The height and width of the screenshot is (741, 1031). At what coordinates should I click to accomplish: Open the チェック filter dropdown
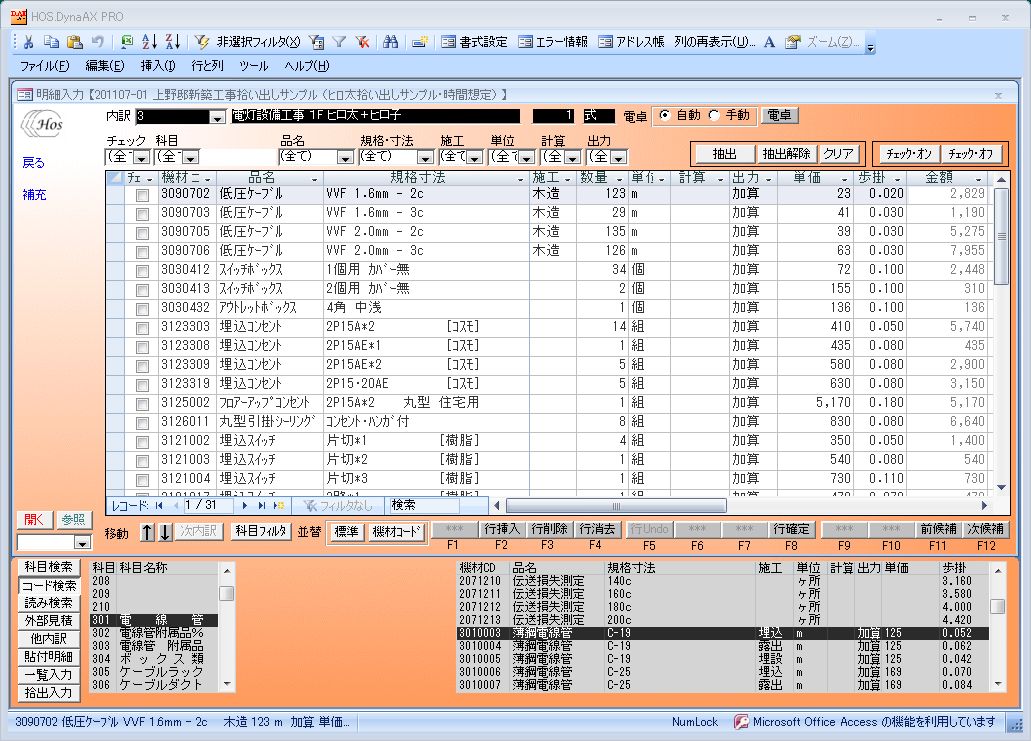click(x=141, y=157)
